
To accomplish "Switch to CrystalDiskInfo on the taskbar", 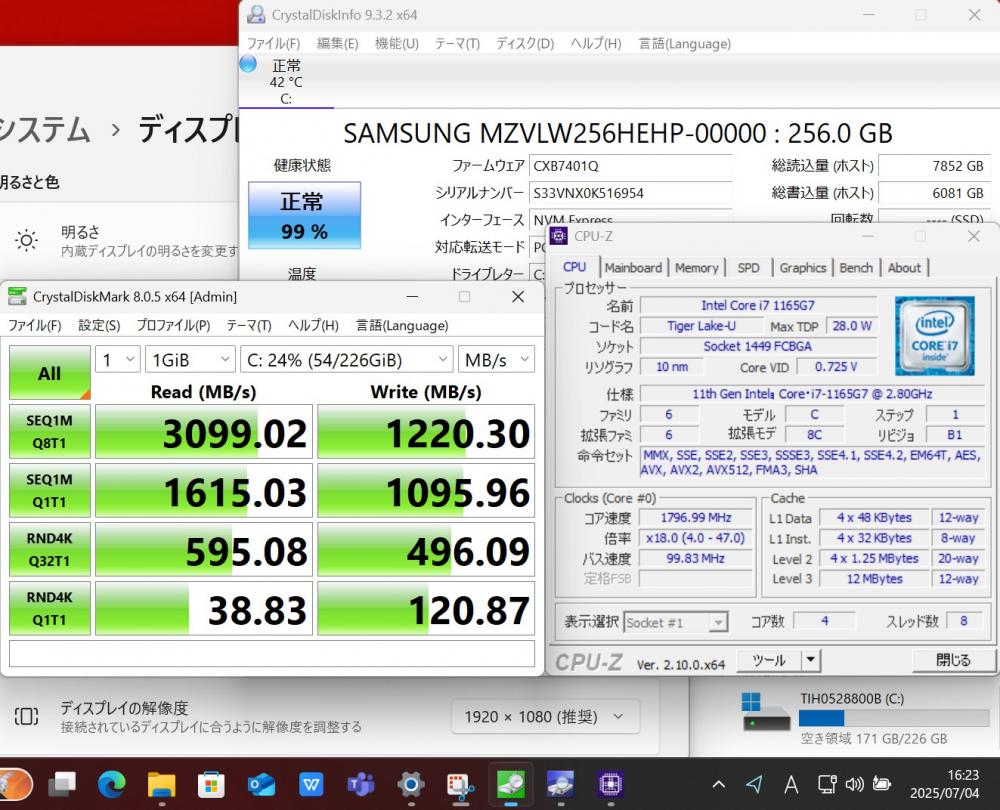I will (561, 784).
